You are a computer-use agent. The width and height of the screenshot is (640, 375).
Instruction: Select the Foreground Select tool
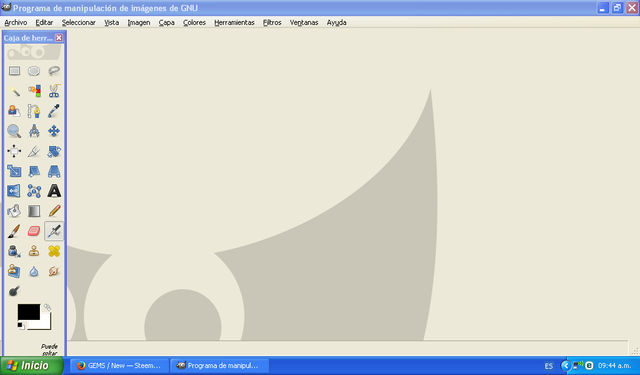click(14, 111)
